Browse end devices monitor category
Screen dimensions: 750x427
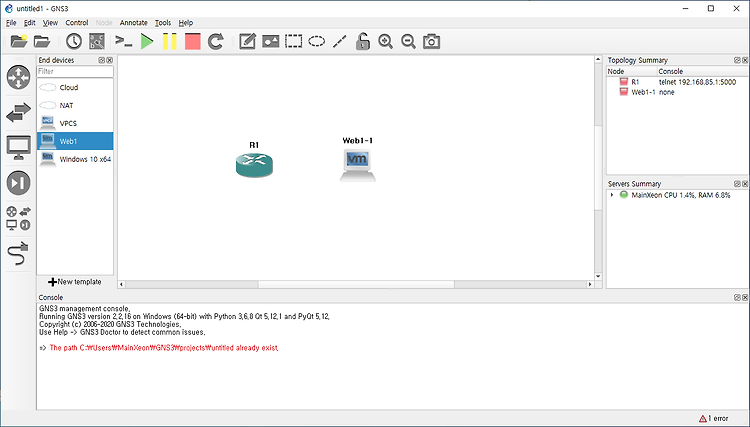tap(19, 148)
